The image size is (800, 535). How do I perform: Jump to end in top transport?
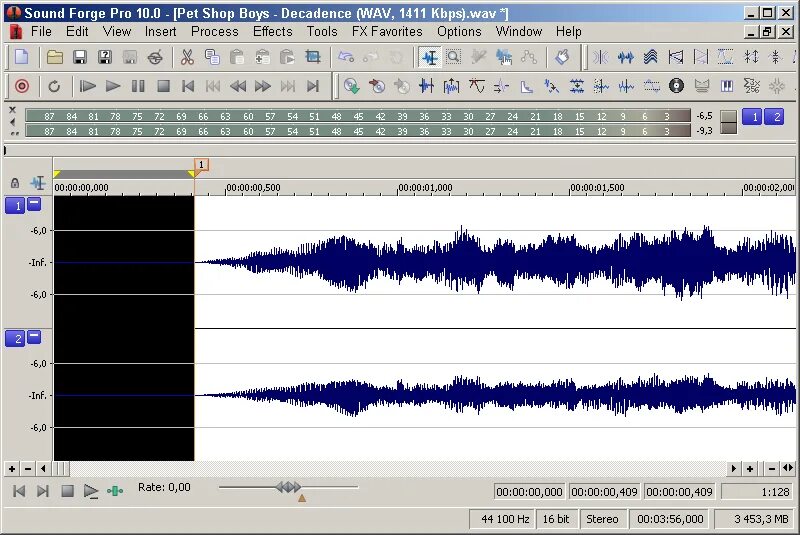(x=313, y=86)
